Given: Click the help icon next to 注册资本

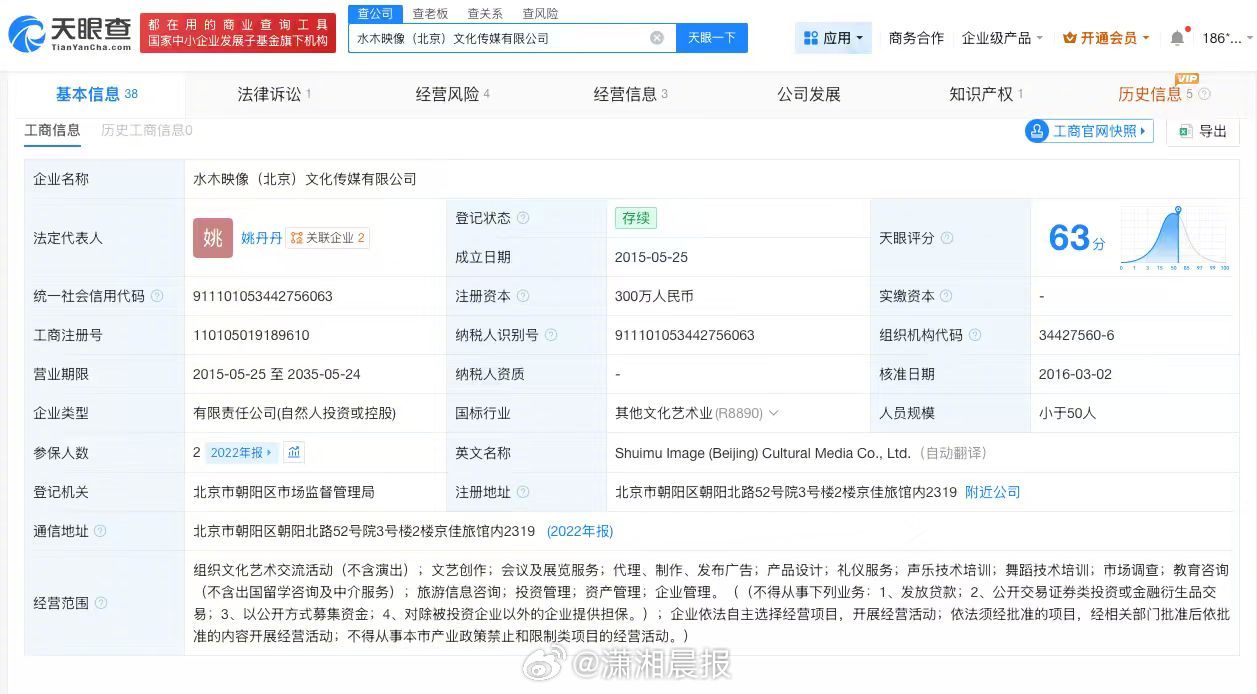Looking at the screenshot, I should tap(523, 296).
